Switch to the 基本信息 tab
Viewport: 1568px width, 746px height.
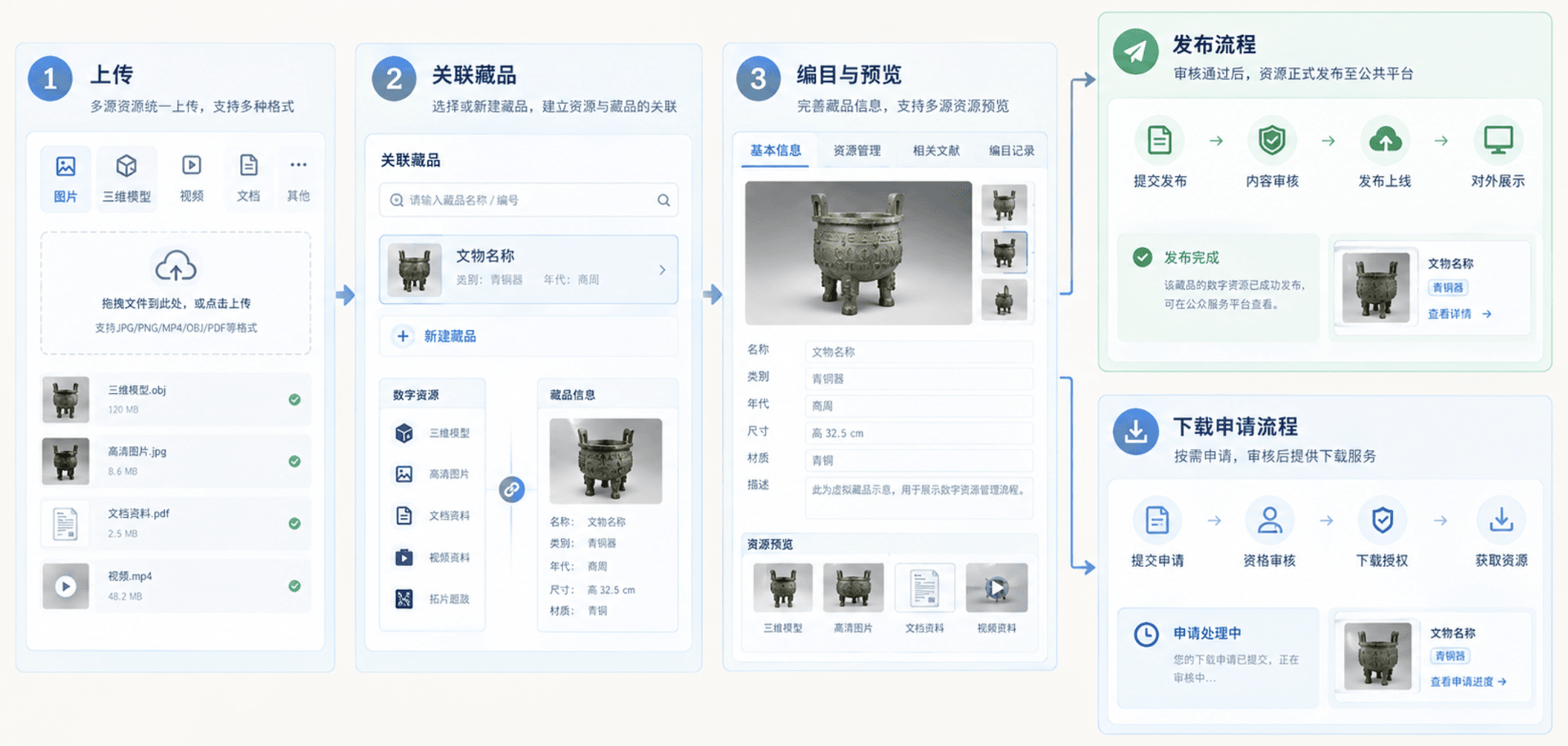pos(775,150)
